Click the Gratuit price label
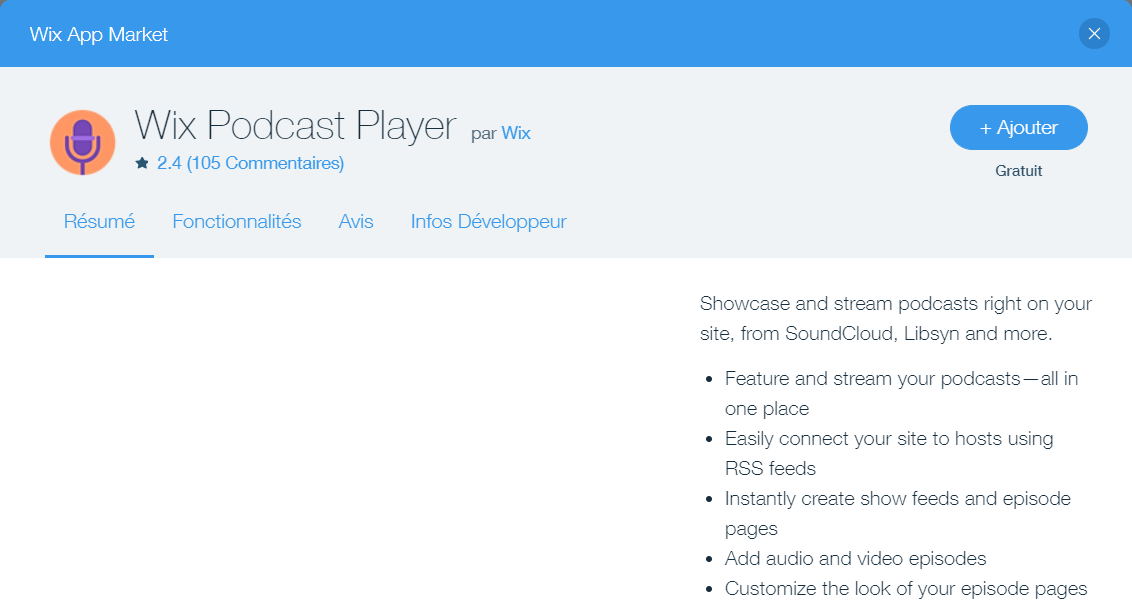1132x603 pixels. point(1019,171)
